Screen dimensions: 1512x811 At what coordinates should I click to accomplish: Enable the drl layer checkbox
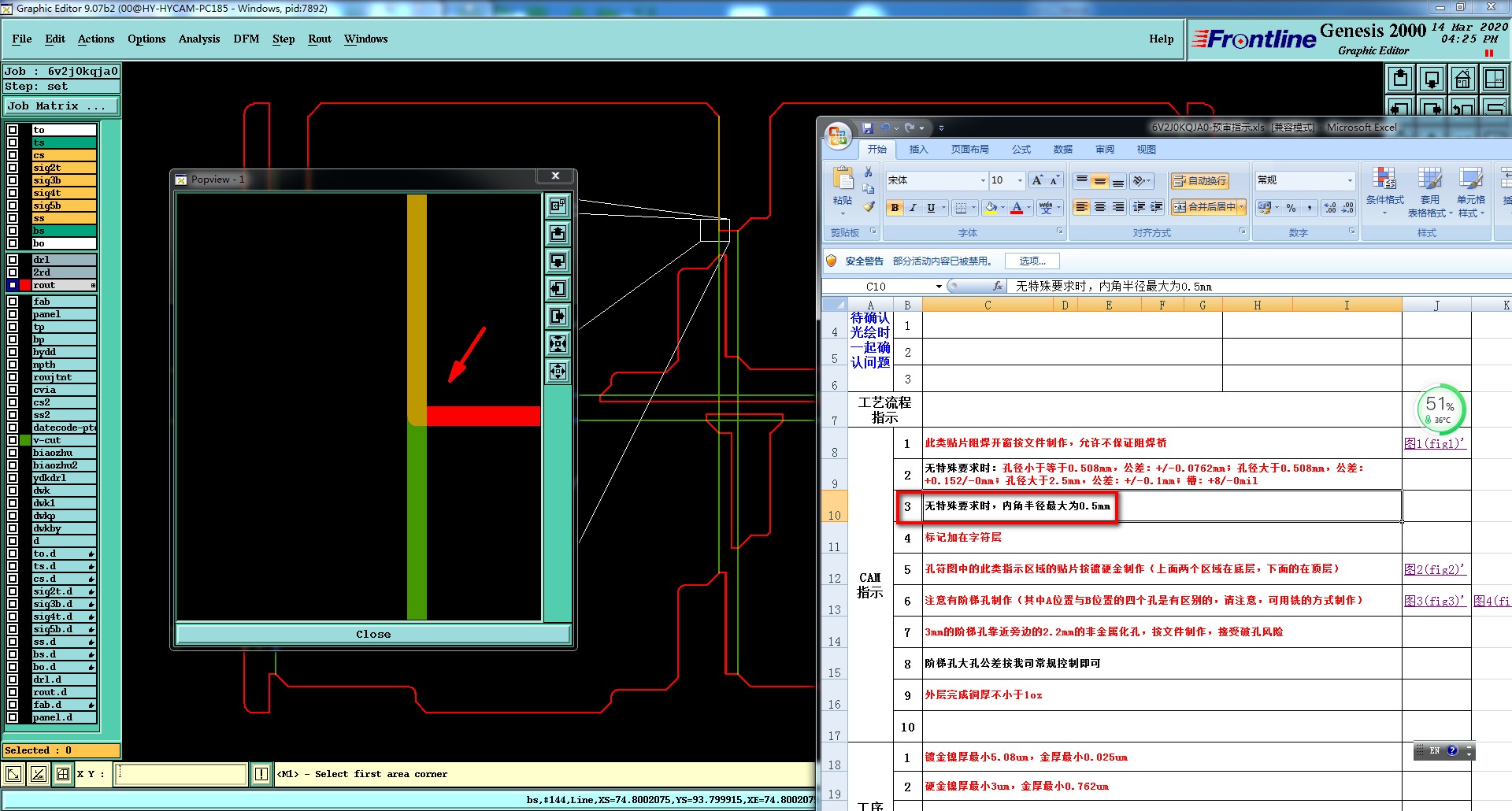(13, 260)
